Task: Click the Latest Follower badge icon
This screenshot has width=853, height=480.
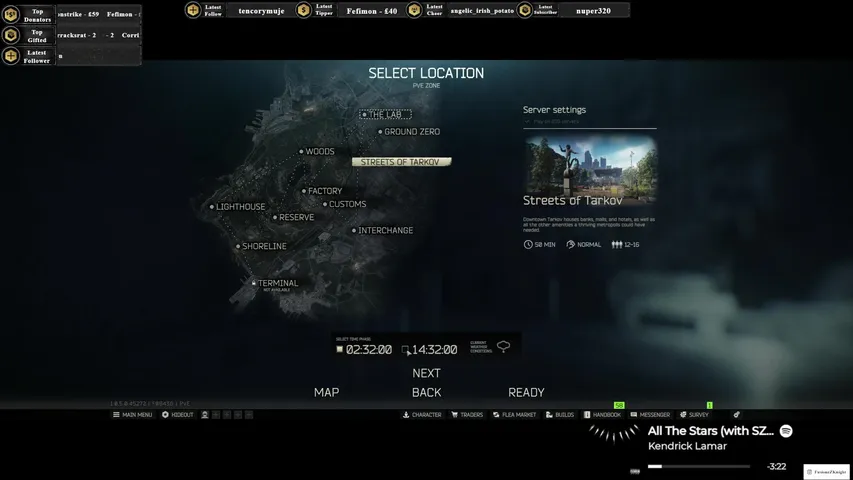Action: [x=11, y=56]
